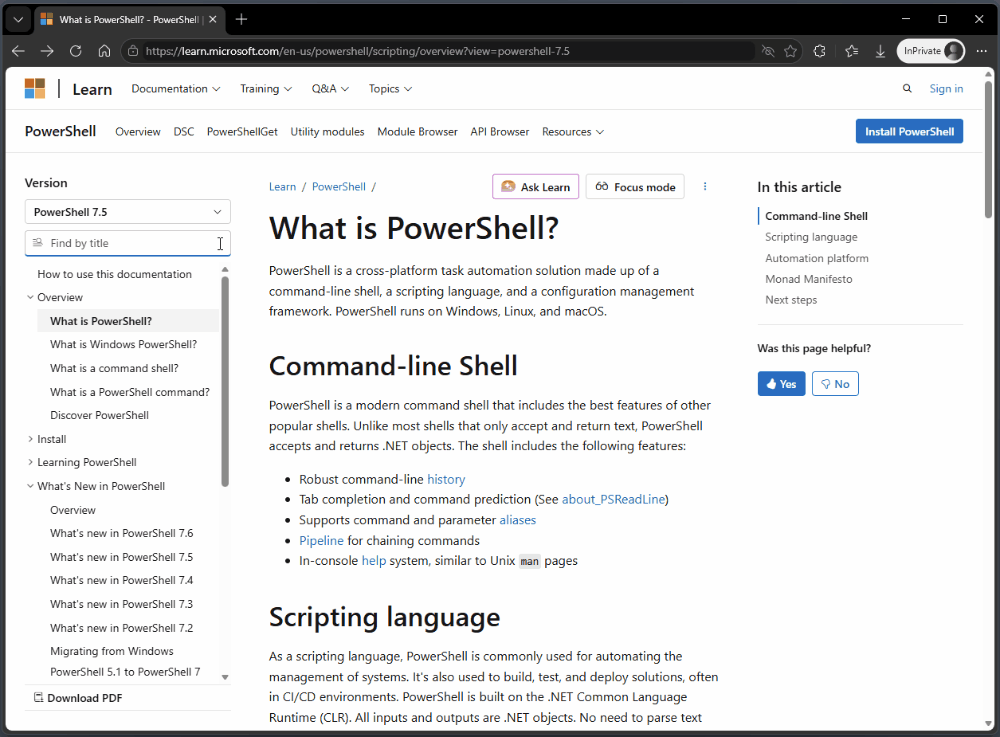1000x737 pixels.
Task: Click the Microsoft logo
Action: click(x=34, y=89)
